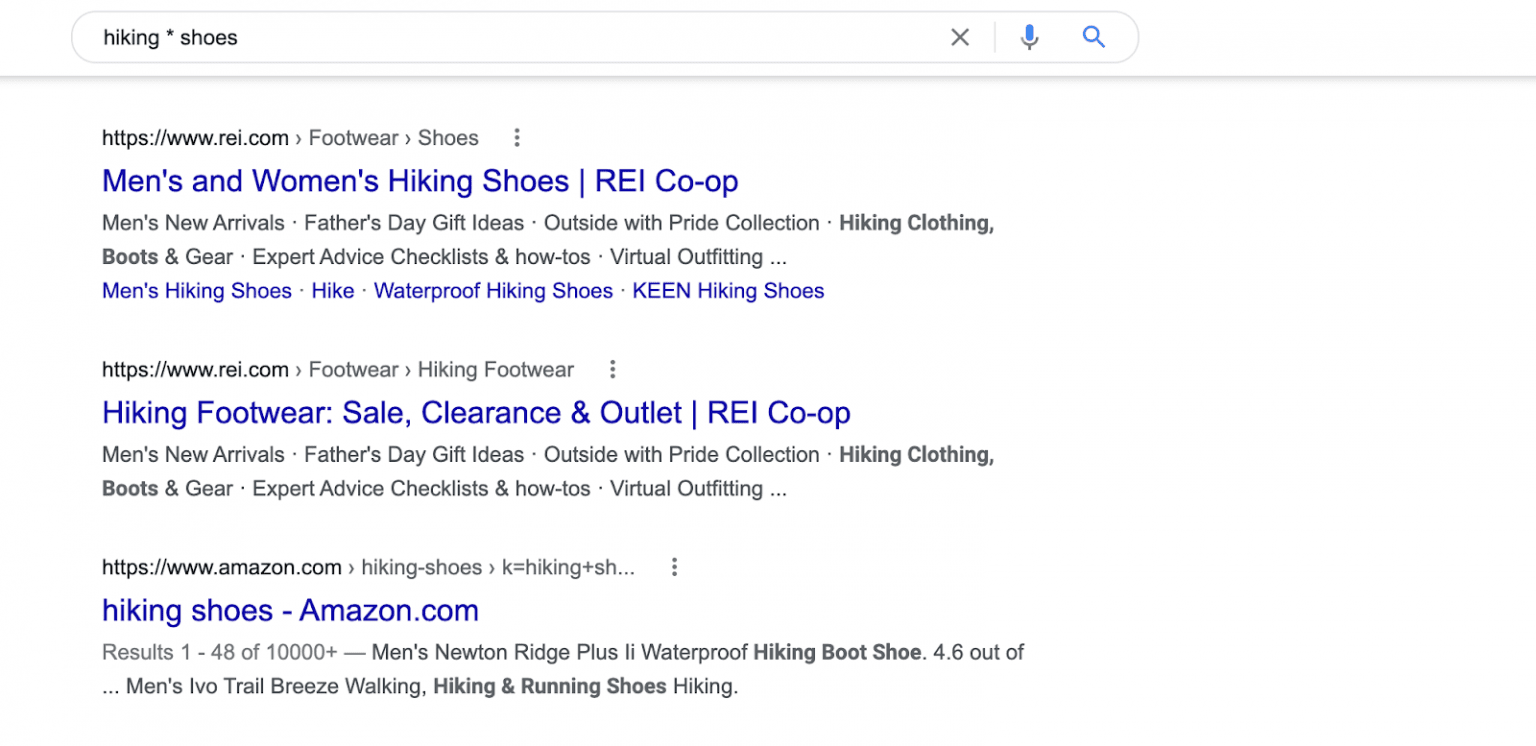Open the Footwear breadcrumb on the first result

[354, 137]
